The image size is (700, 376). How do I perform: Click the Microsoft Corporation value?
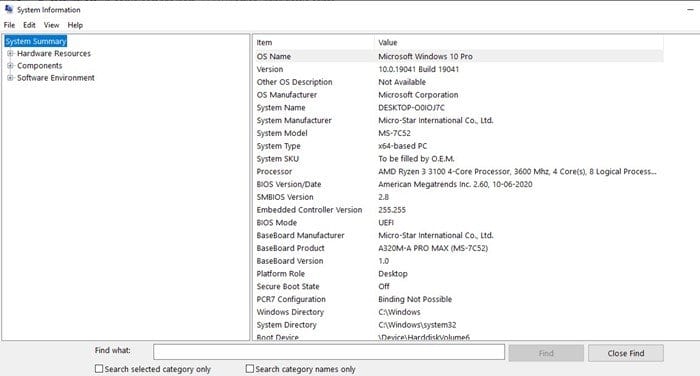418,95
